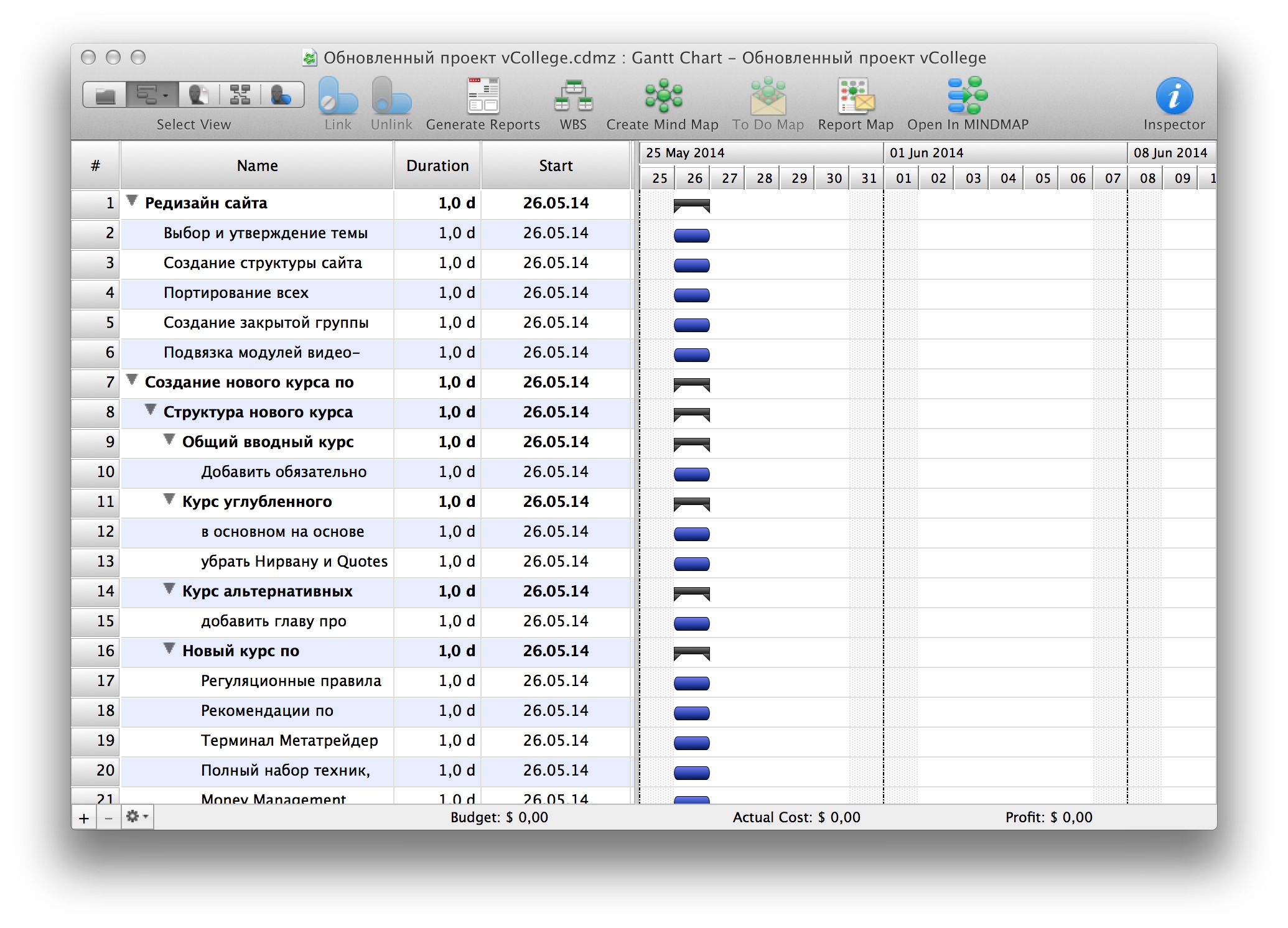Image resolution: width=1288 pixels, height=928 pixels.
Task: Click the Start column header
Action: coord(556,166)
